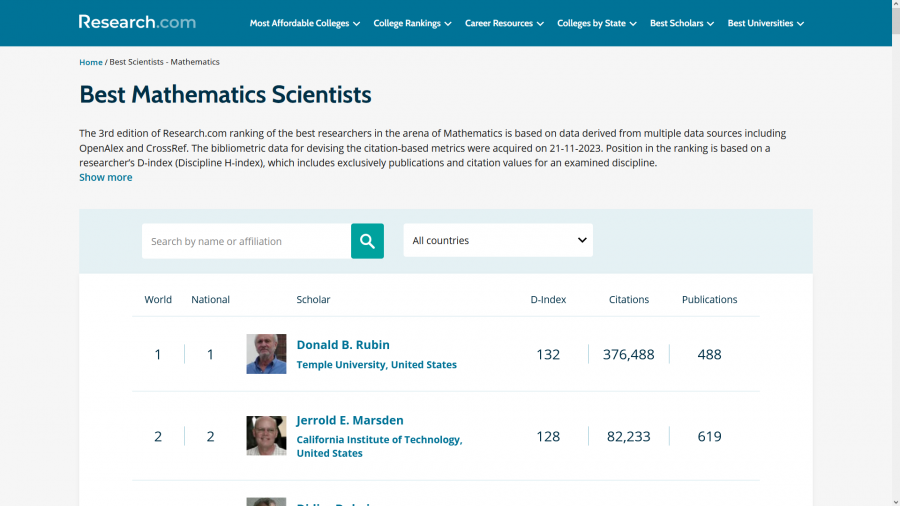The width and height of the screenshot is (900, 506).
Task: Click California Institute of Technology affiliation
Action: coord(379,440)
